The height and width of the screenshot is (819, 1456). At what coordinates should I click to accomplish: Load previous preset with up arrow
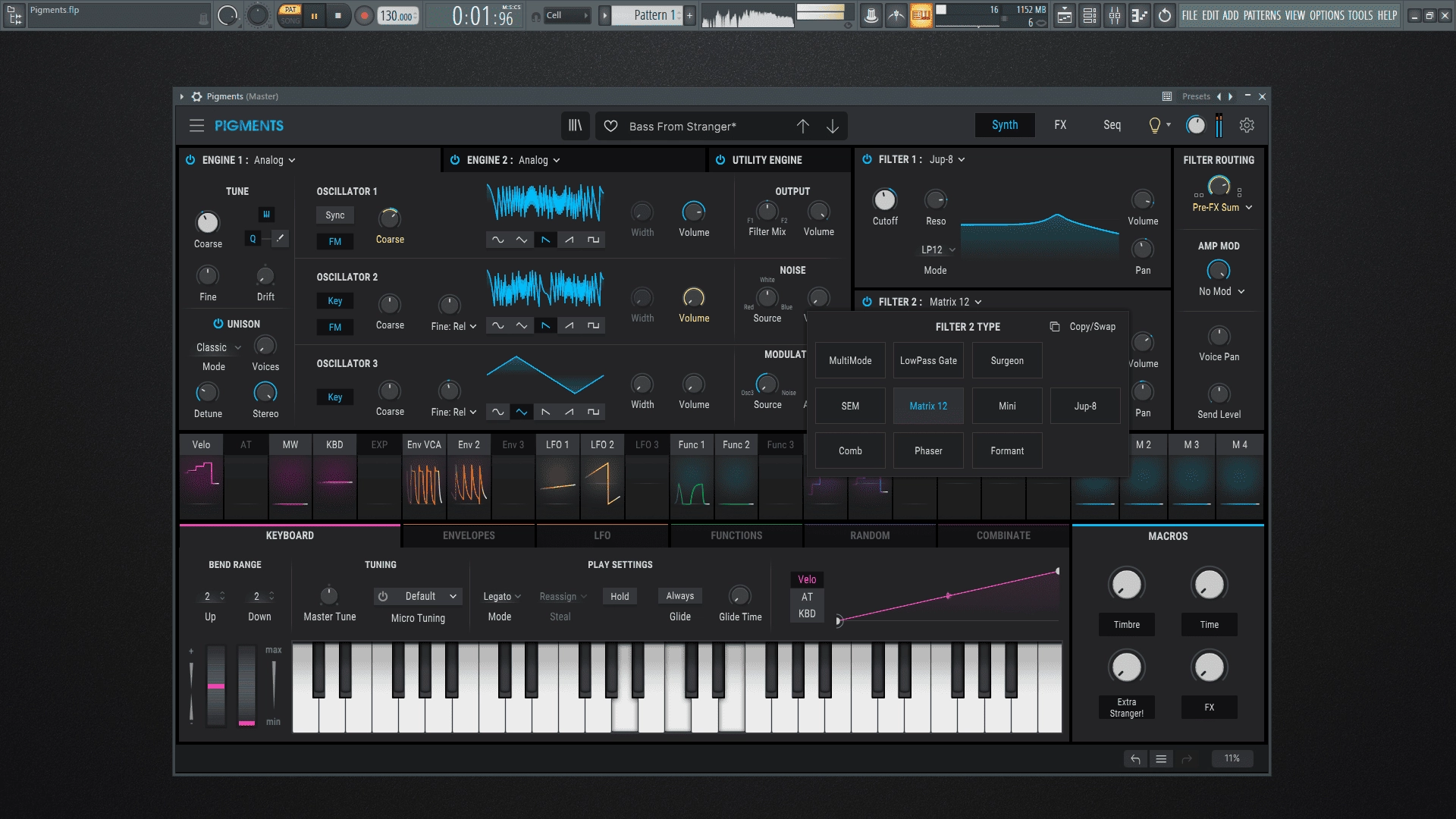803,127
